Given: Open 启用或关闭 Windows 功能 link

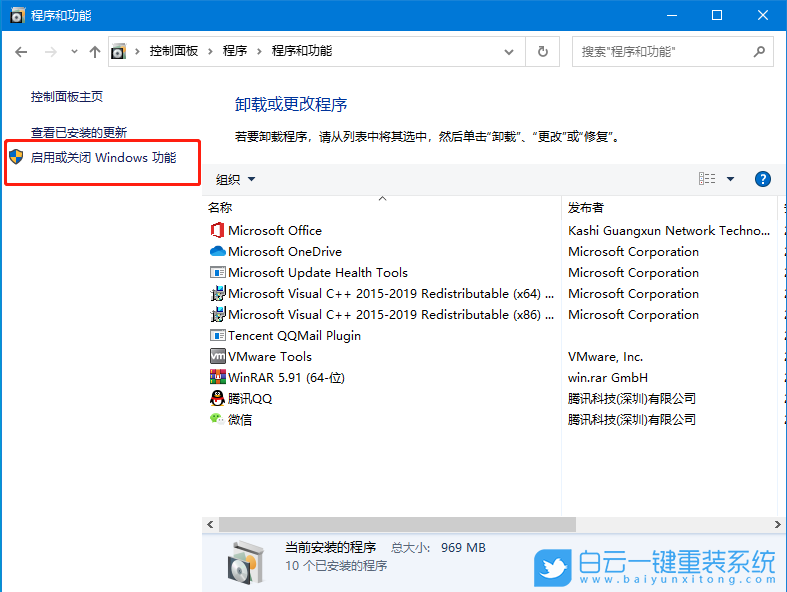Looking at the screenshot, I should (x=103, y=158).
